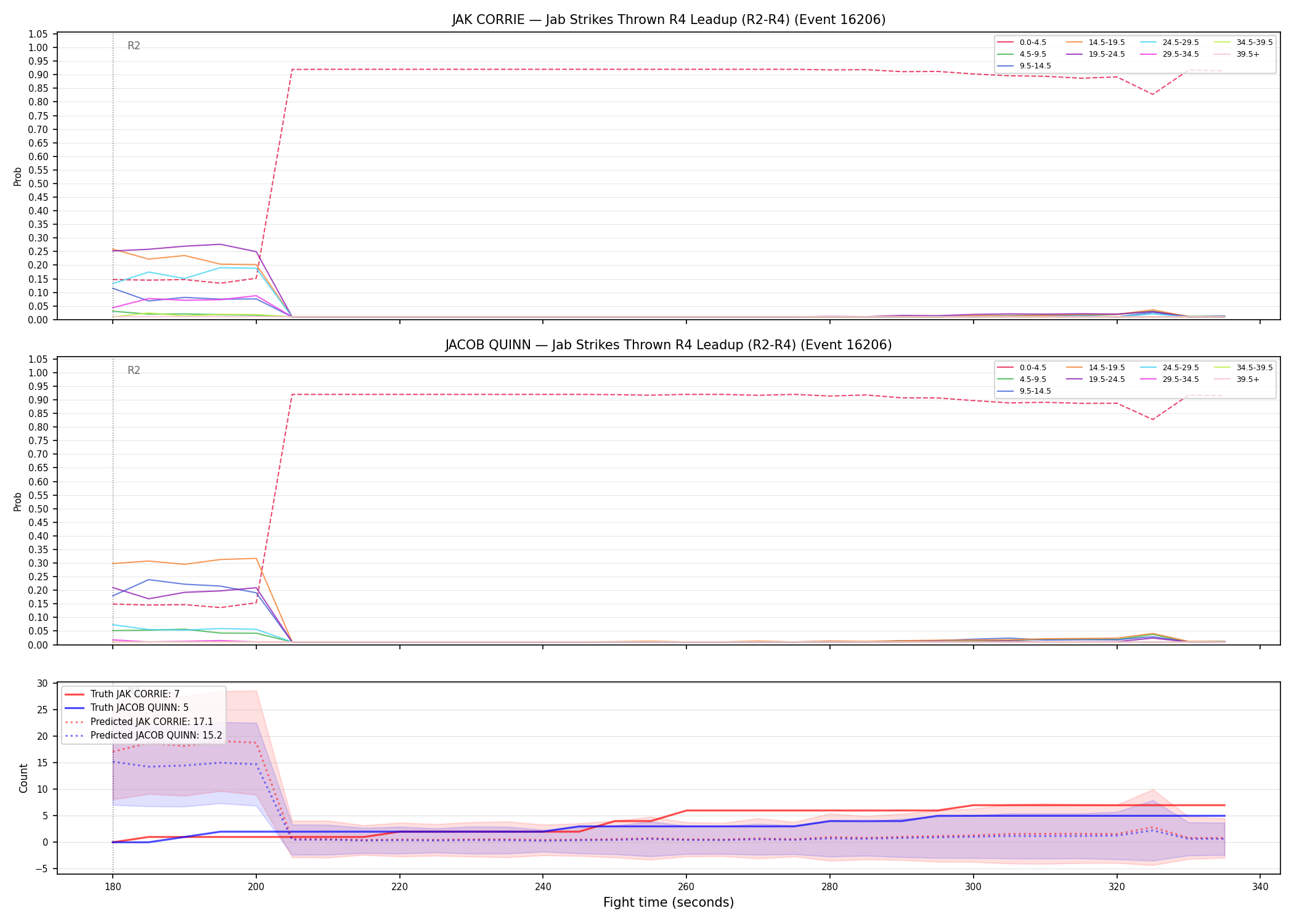
Task: Click the 300 tick on the fight time axis
Action: (973, 887)
